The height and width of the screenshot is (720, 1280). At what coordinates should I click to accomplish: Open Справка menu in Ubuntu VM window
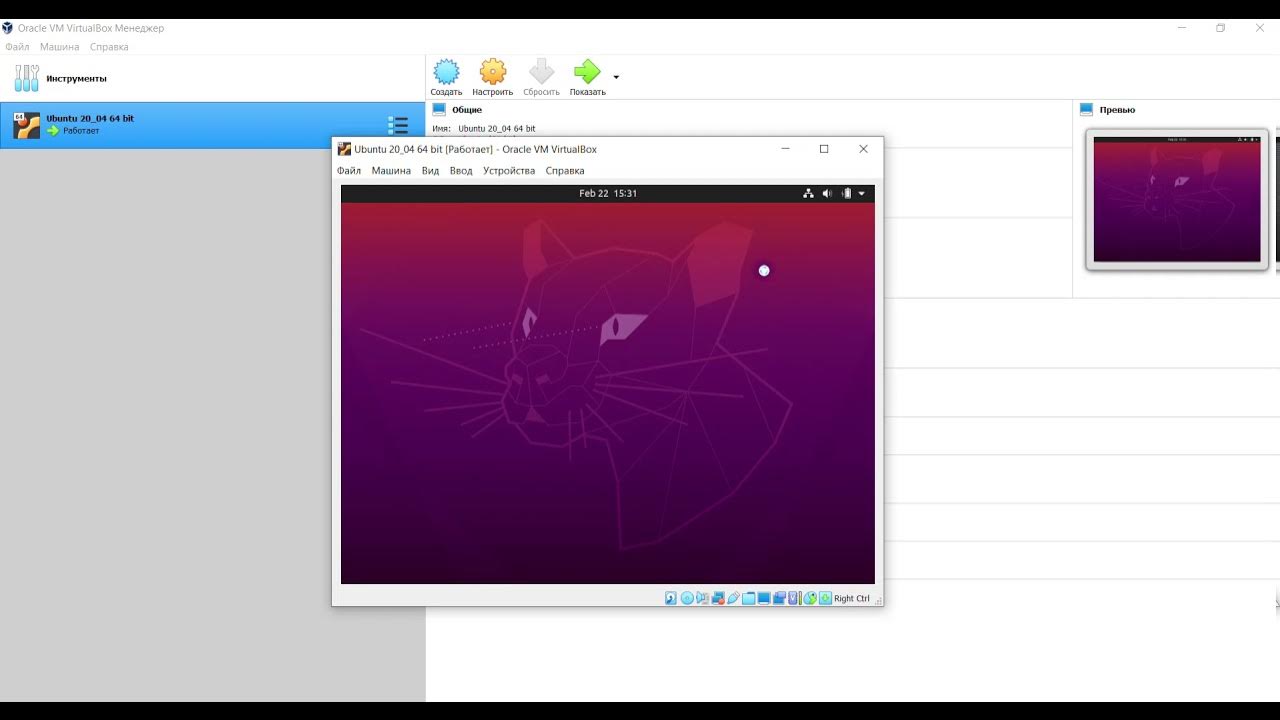coord(565,171)
